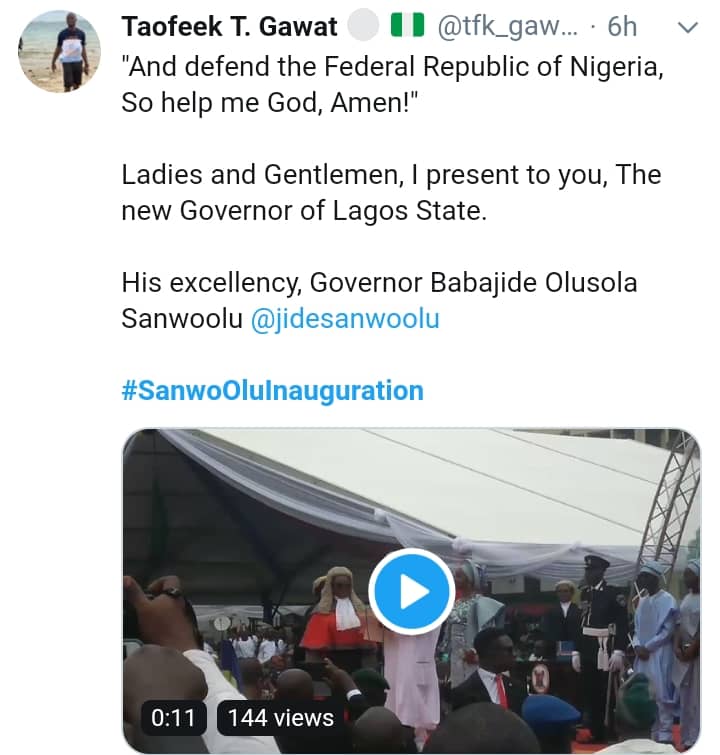Open the 6h timestamp link
720x755 pixels.
click(622, 27)
